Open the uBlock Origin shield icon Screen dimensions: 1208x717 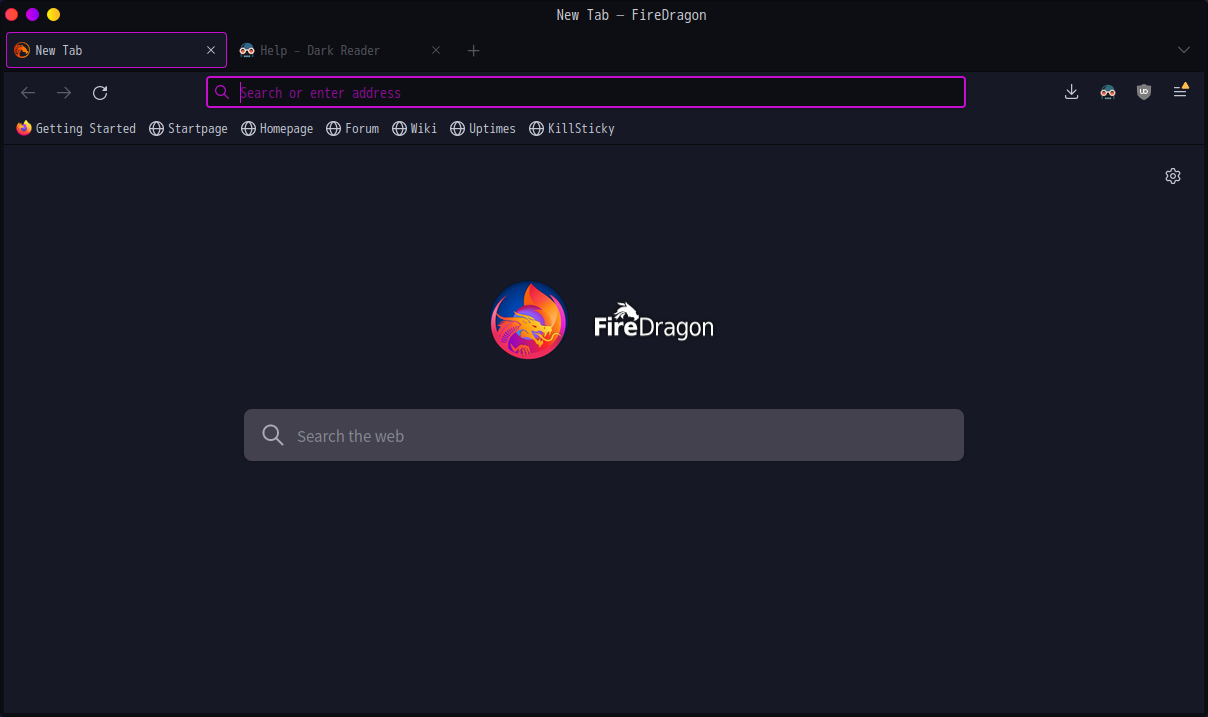(1144, 92)
